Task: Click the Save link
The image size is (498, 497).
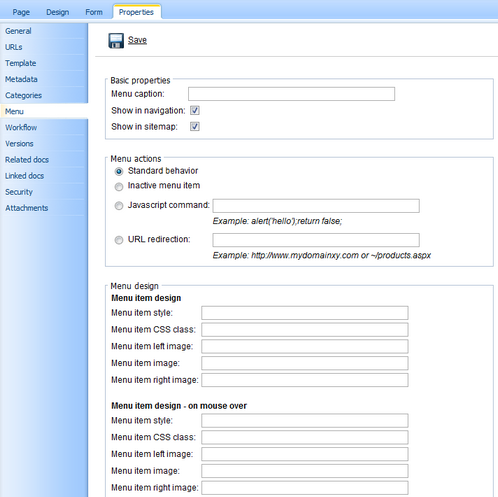Action: point(137,40)
